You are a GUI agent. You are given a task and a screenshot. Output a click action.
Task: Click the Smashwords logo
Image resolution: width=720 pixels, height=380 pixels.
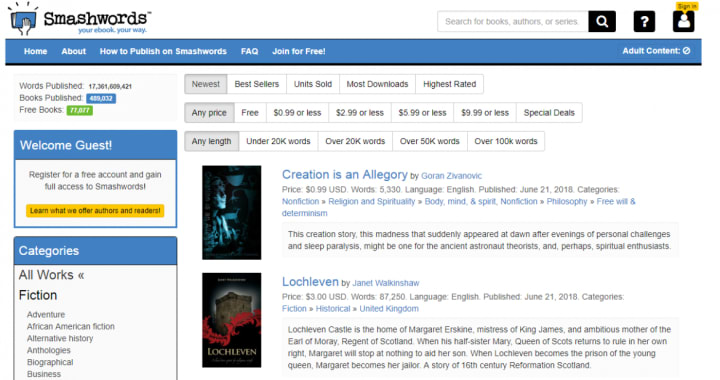79,19
